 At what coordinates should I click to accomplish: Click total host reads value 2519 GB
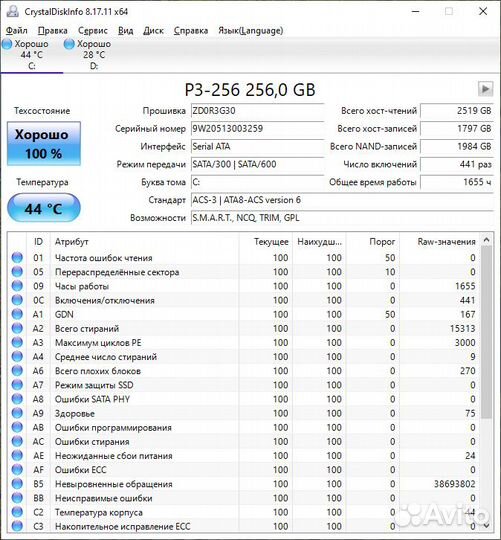[x=457, y=111]
